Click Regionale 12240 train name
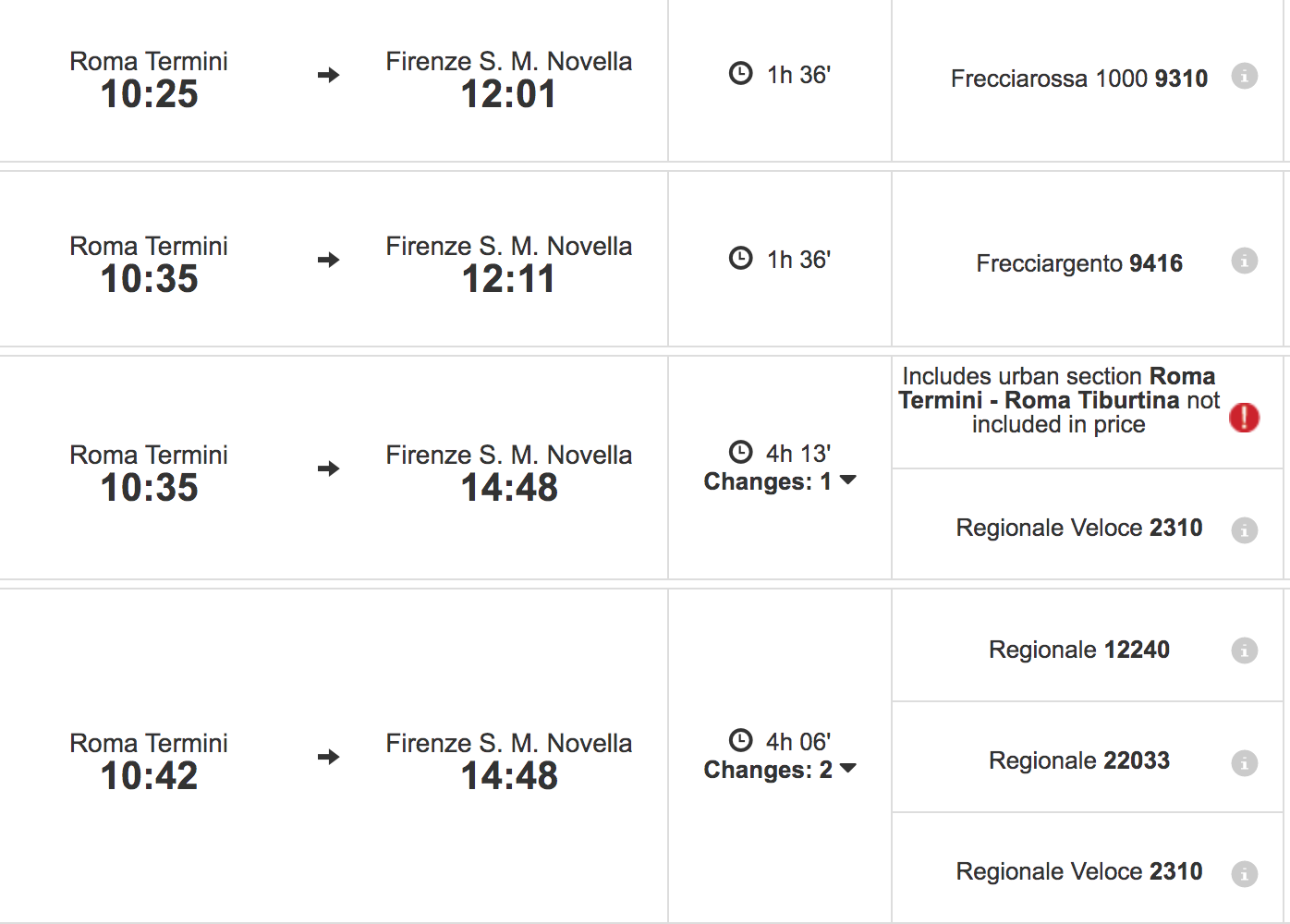This screenshot has width=1290, height=924. [x=1078, y=650]
